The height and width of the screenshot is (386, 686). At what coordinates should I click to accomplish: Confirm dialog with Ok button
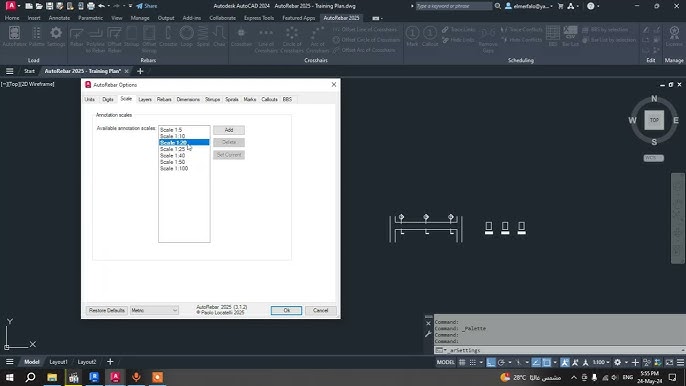[x=286, y=310]
